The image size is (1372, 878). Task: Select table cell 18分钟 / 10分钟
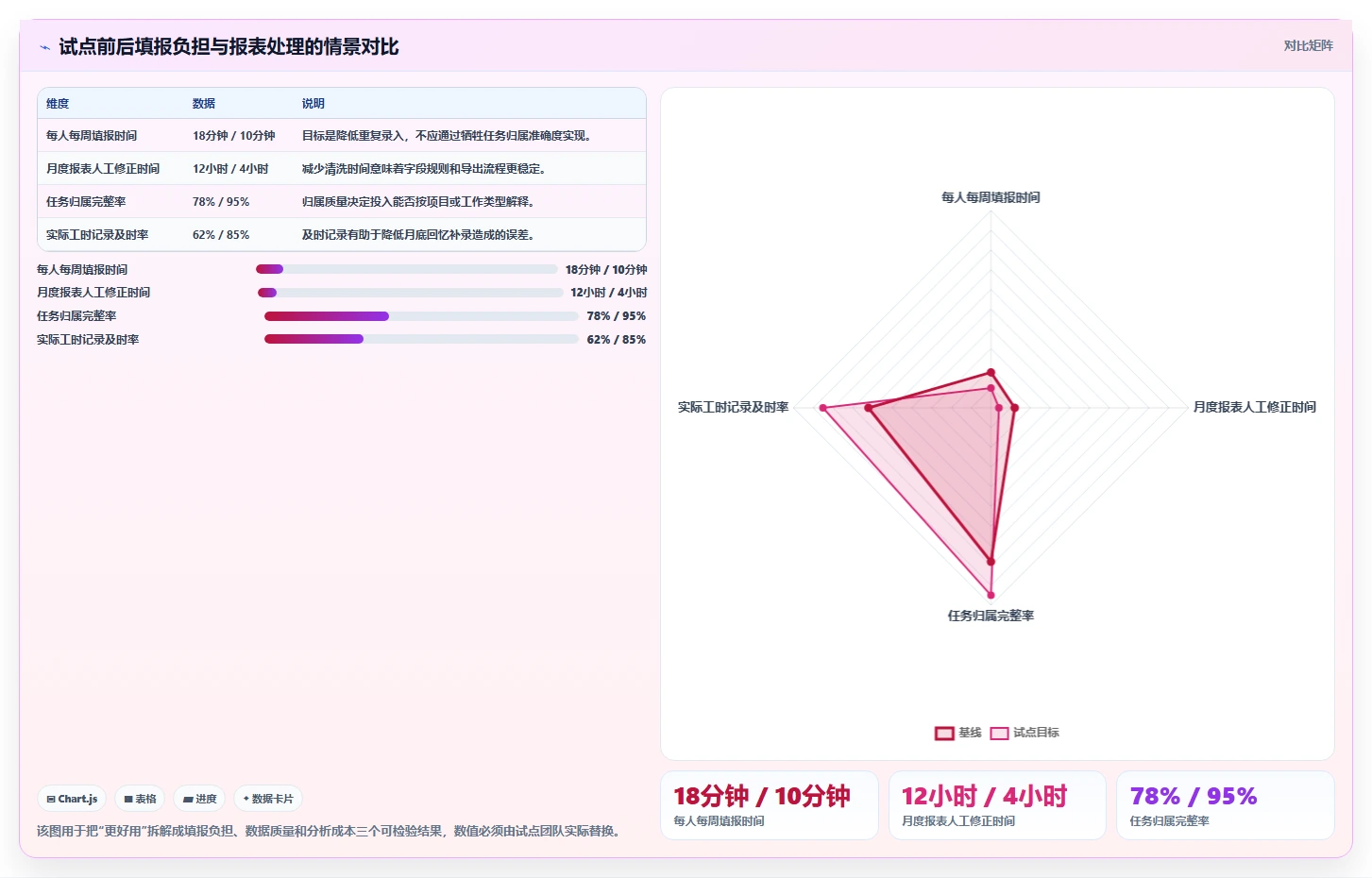point(234,136)
